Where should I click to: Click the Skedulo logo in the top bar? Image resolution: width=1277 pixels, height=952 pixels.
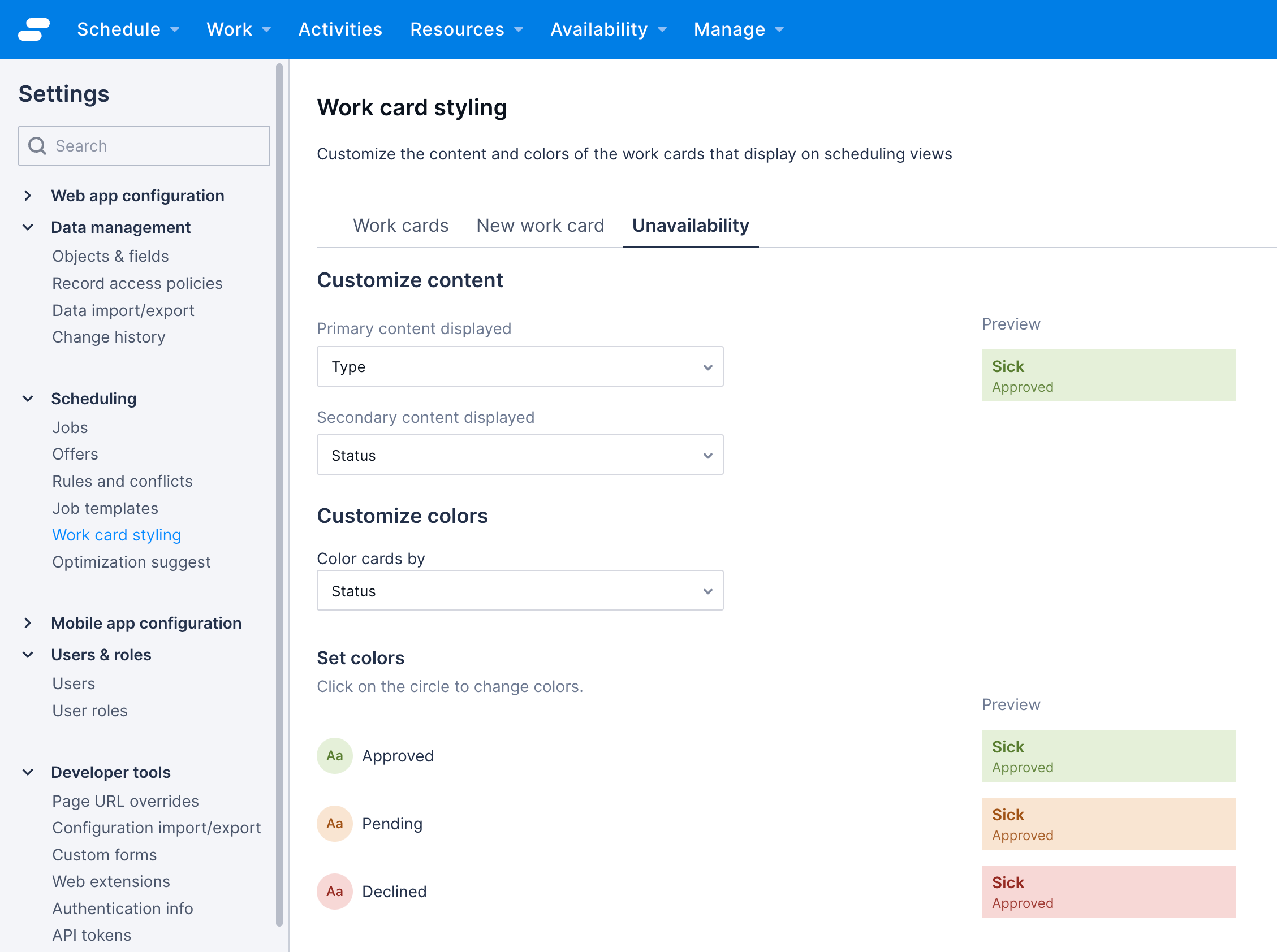pos(33,29)
